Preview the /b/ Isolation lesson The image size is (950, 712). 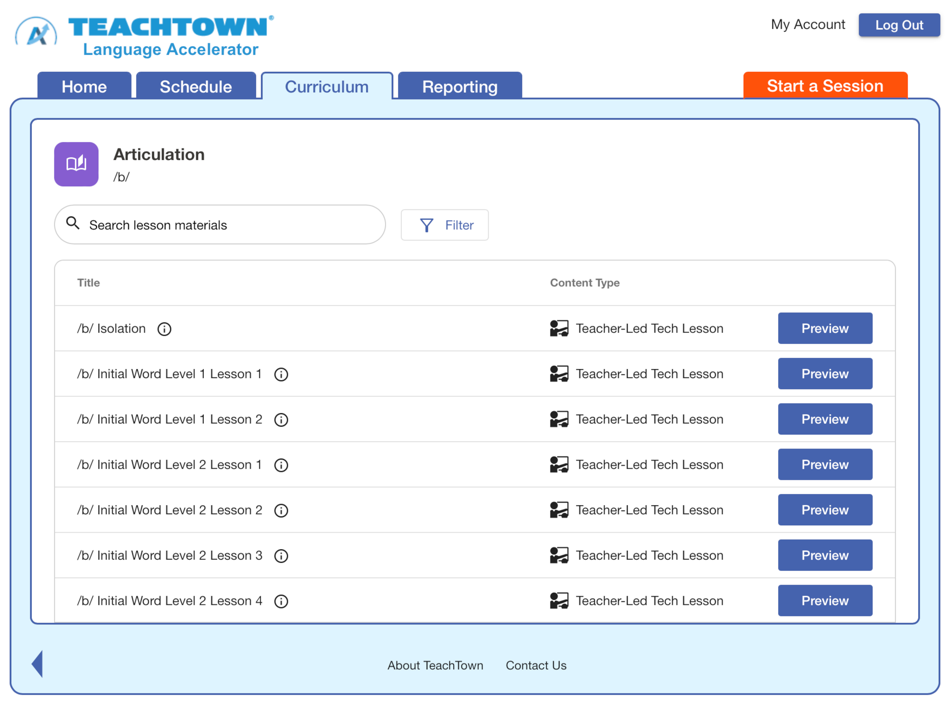point(825,328)
